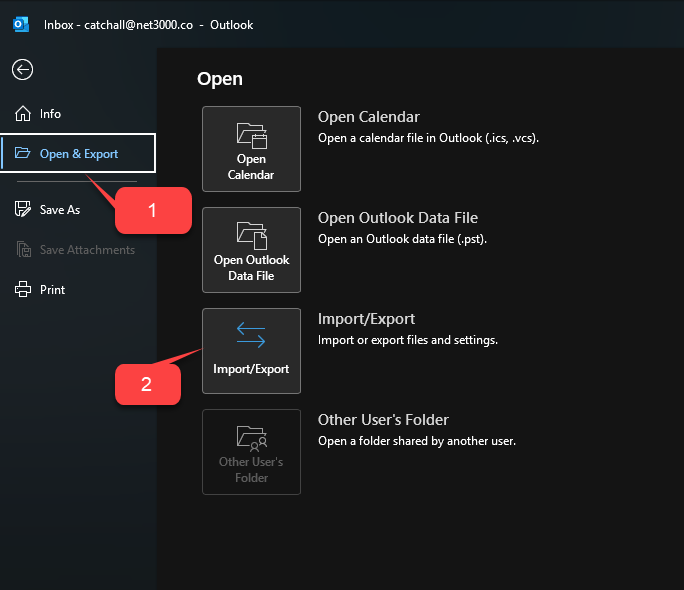Click 'Open a calendar file in Outlook' description
The height and width of the screenshot is (590, 684).
428,138
